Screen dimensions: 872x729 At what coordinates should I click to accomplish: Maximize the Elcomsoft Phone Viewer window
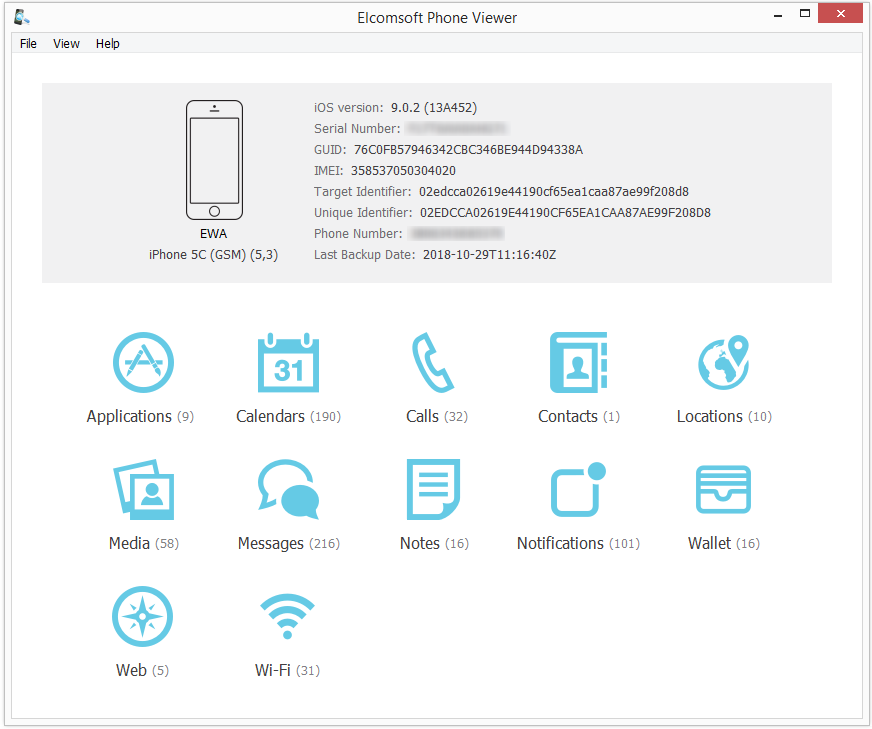(x=805, y=14)
